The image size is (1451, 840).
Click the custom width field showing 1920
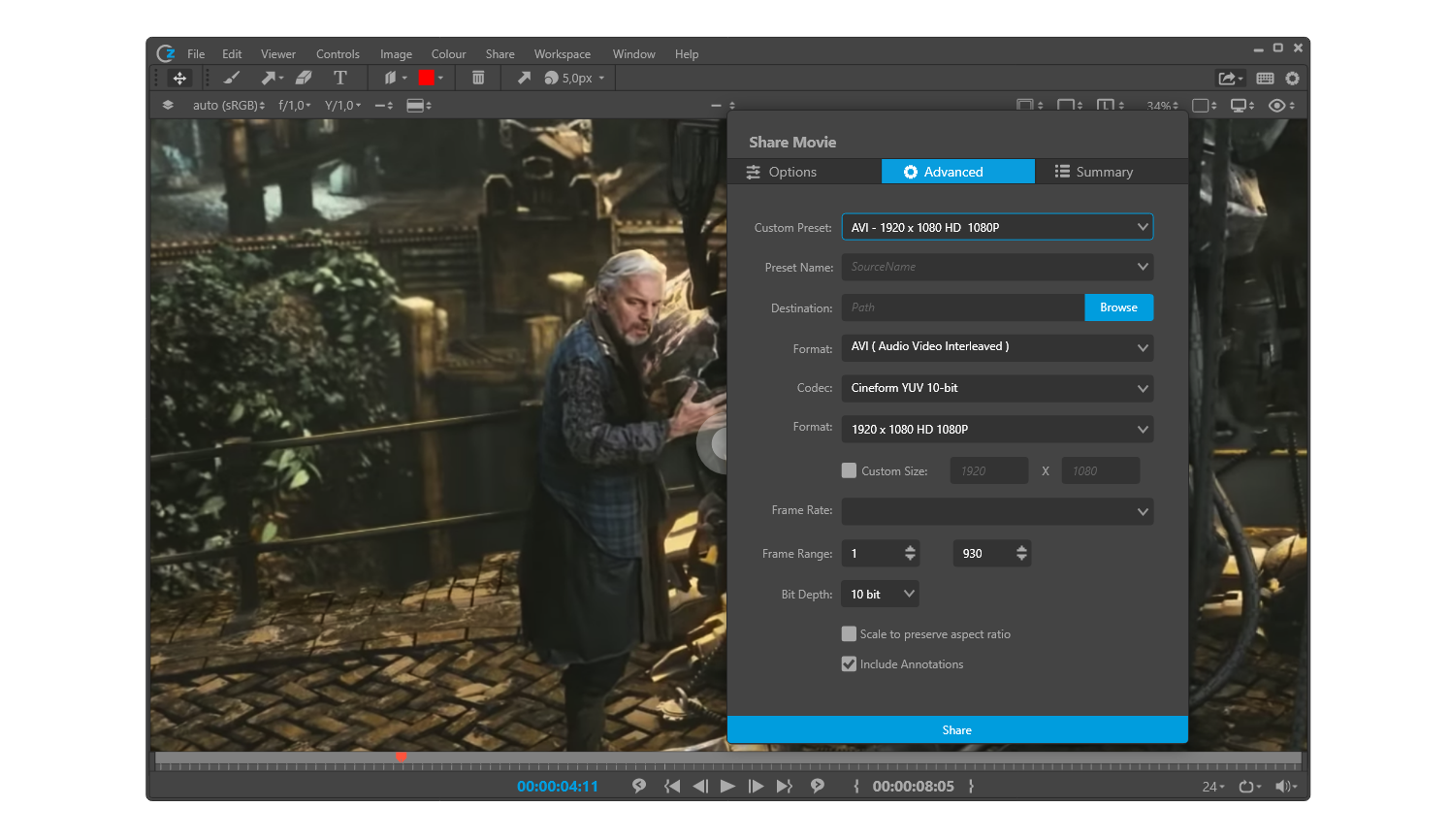pos(989,470)
